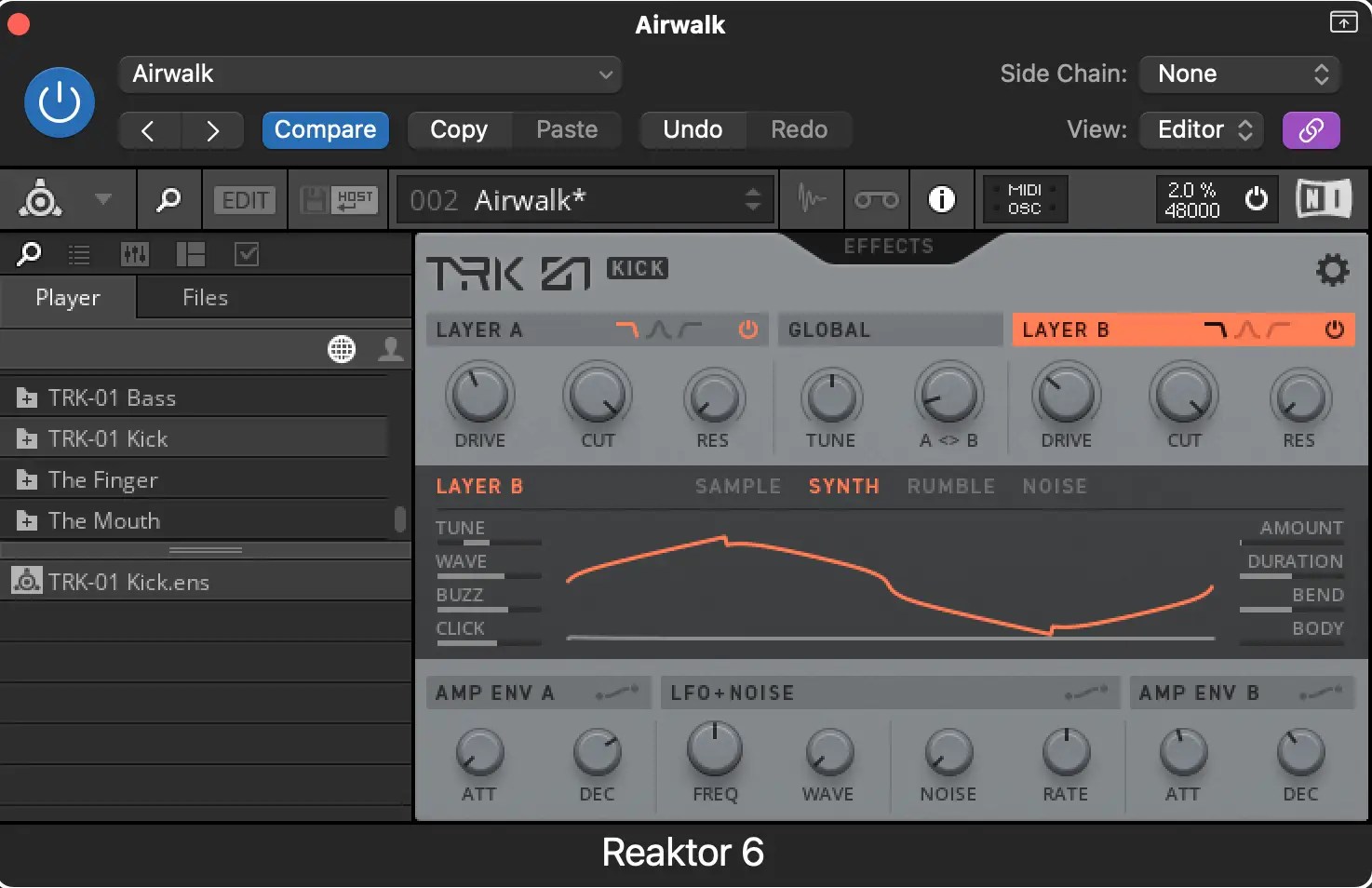Open the Airwalk preset dropdown
This screenshot has width=1372, height=888.
point(370,74)
